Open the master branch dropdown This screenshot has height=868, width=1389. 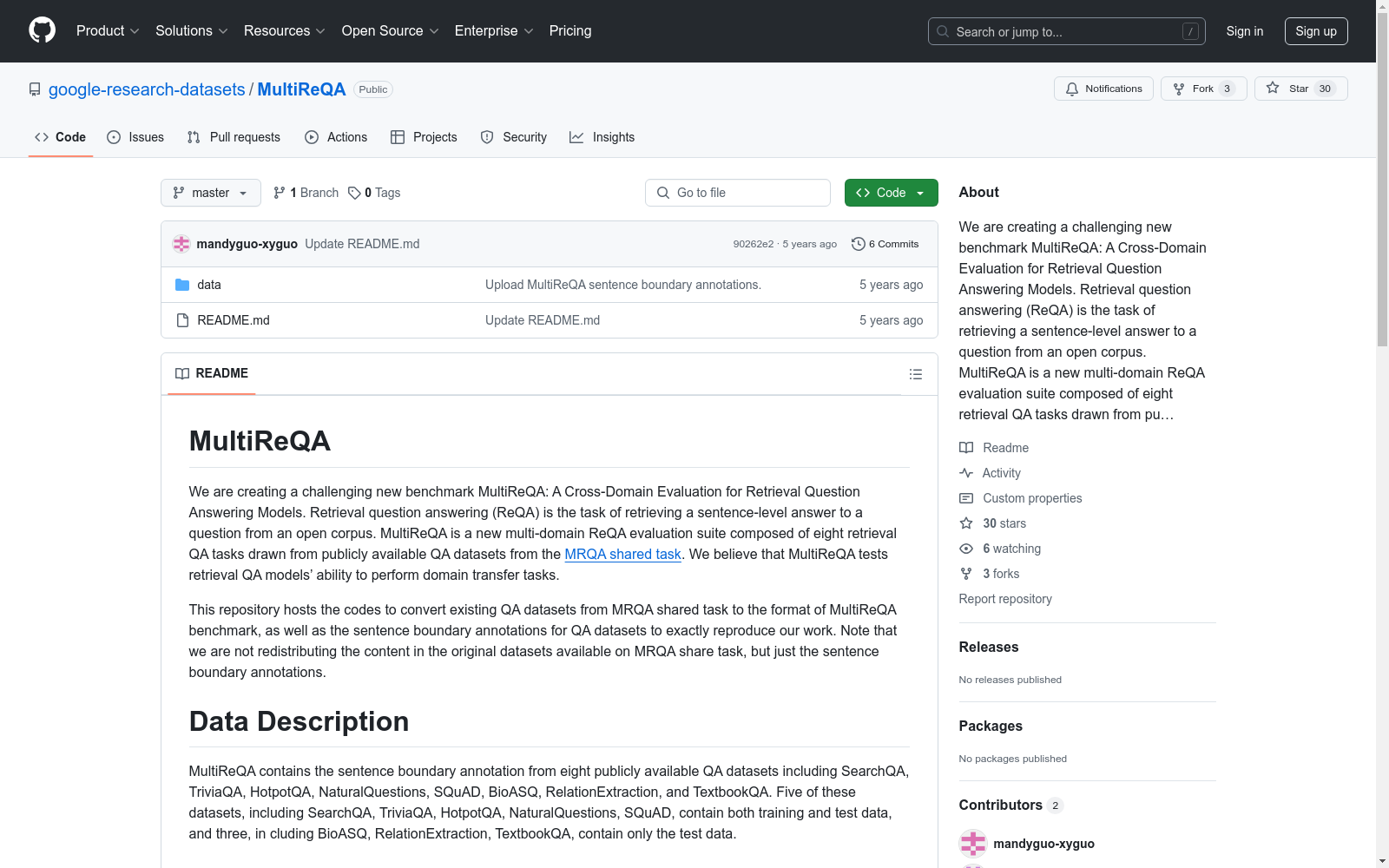(211, 193)
